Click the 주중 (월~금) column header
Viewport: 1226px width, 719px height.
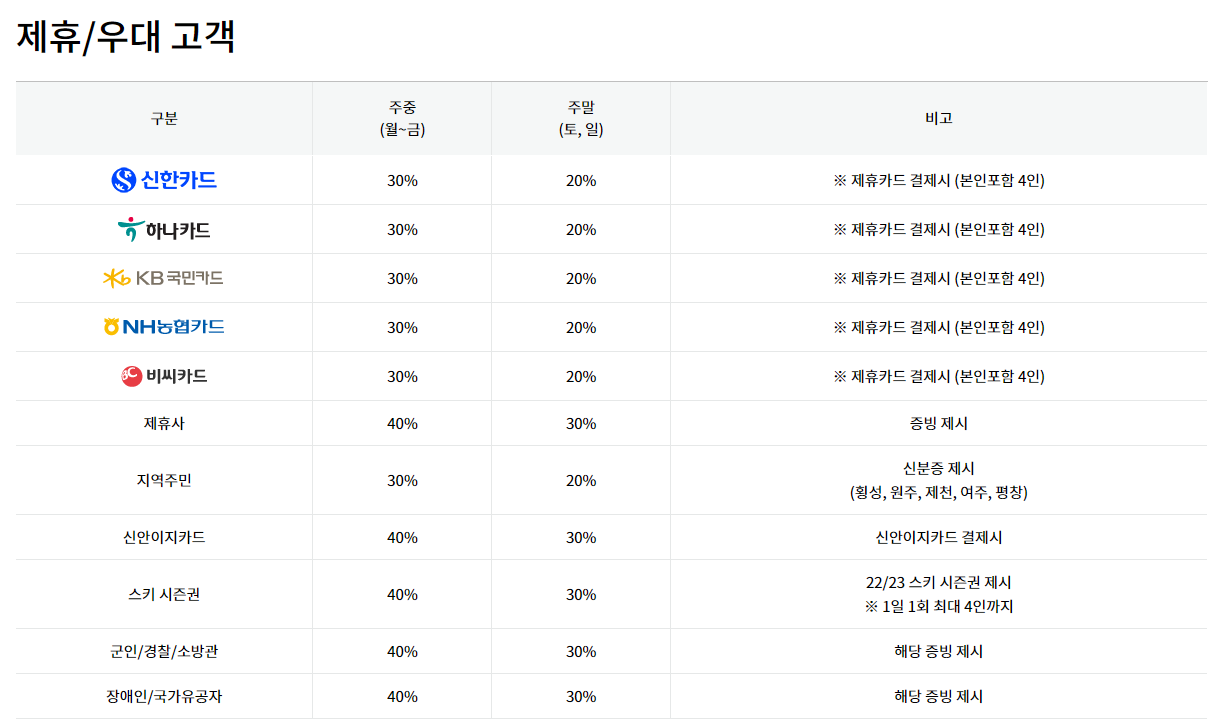point(402,118)
